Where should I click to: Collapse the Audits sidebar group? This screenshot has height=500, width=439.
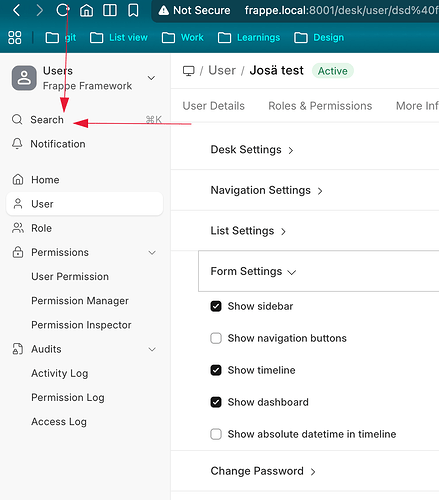pyautogui.click(x=152, y=349)
